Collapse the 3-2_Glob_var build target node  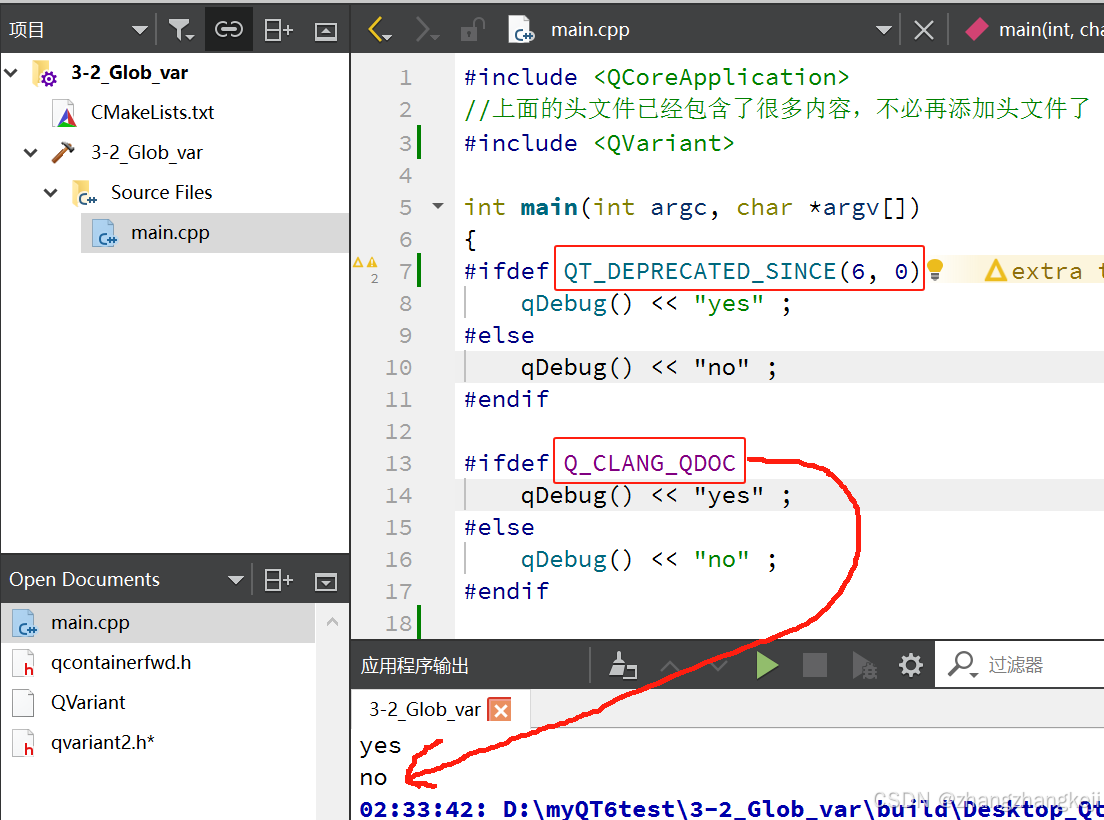pyautogui.click(x=30, y=152)
